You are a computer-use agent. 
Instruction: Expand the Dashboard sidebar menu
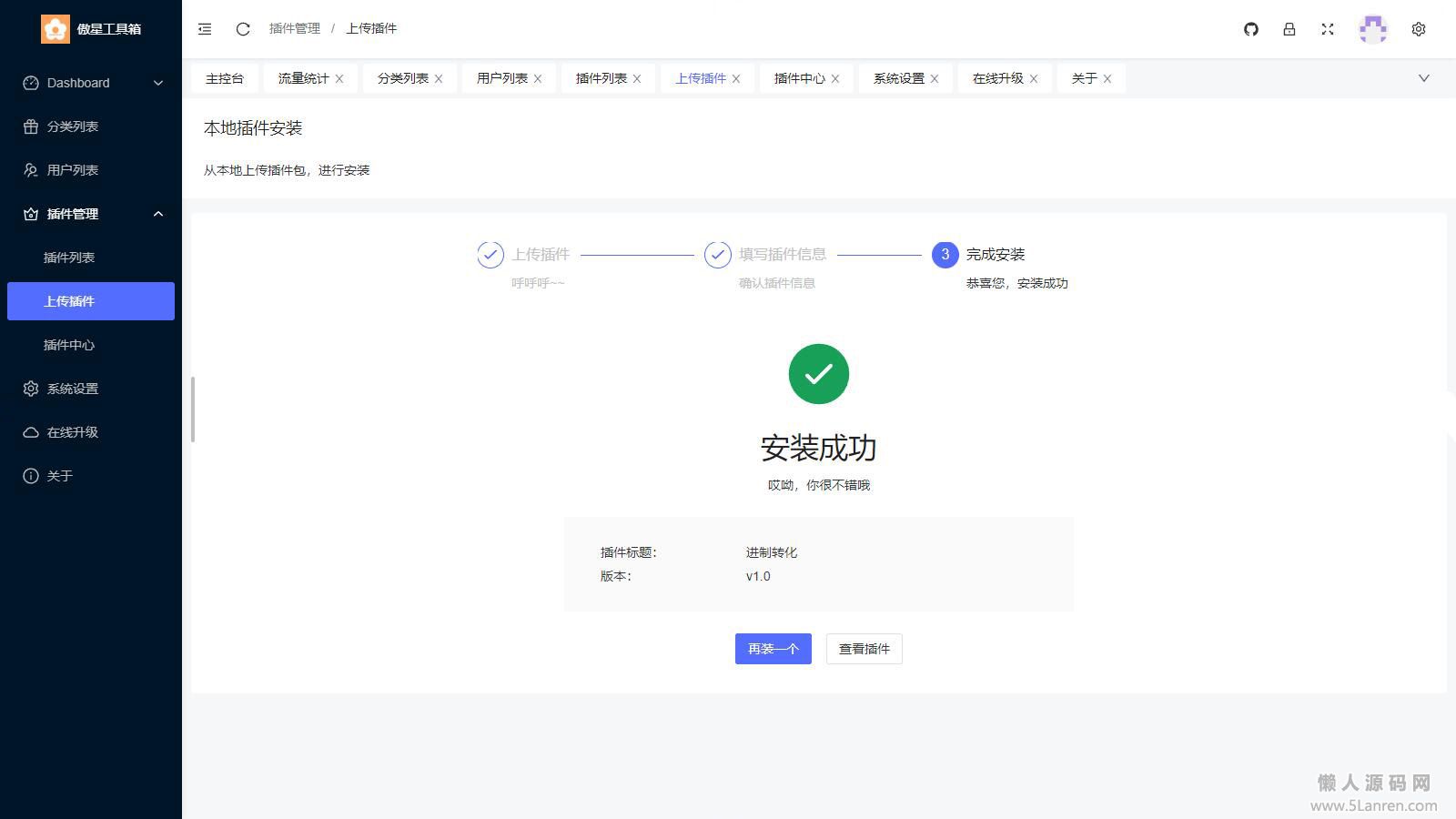click(91, 83)
